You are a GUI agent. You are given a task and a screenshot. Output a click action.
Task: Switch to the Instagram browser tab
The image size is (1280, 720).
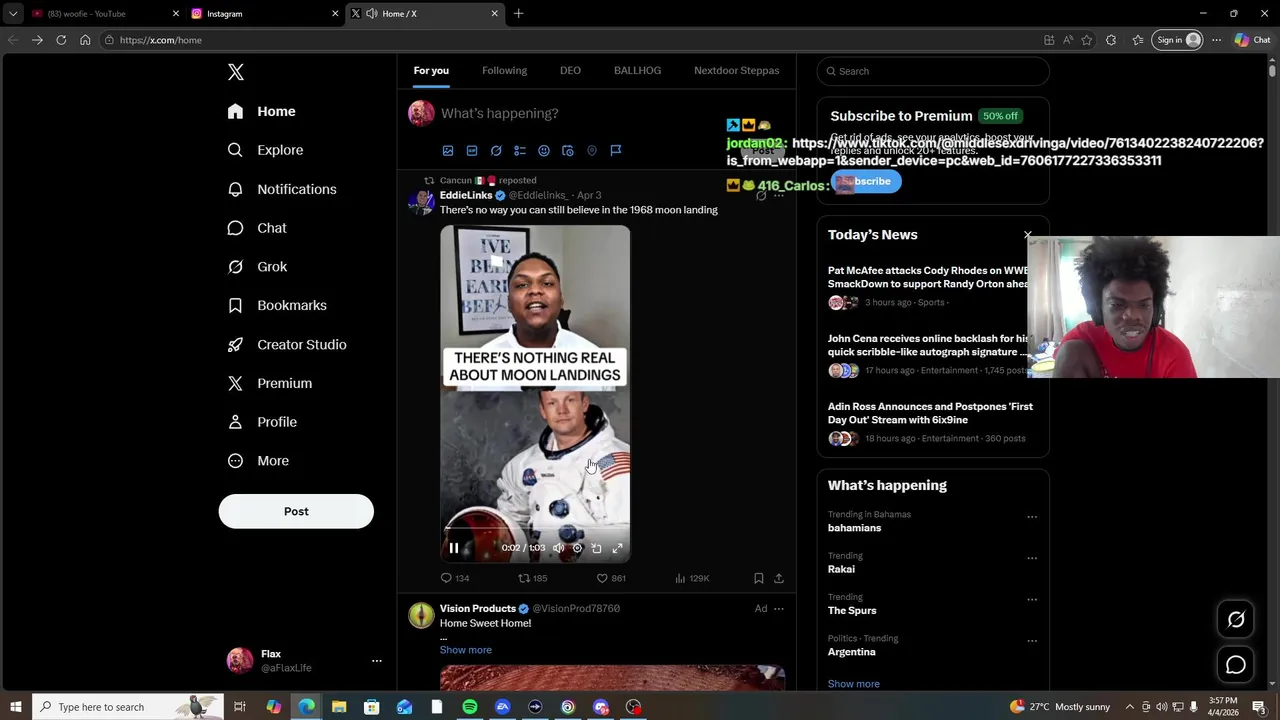tap(265, 14)
